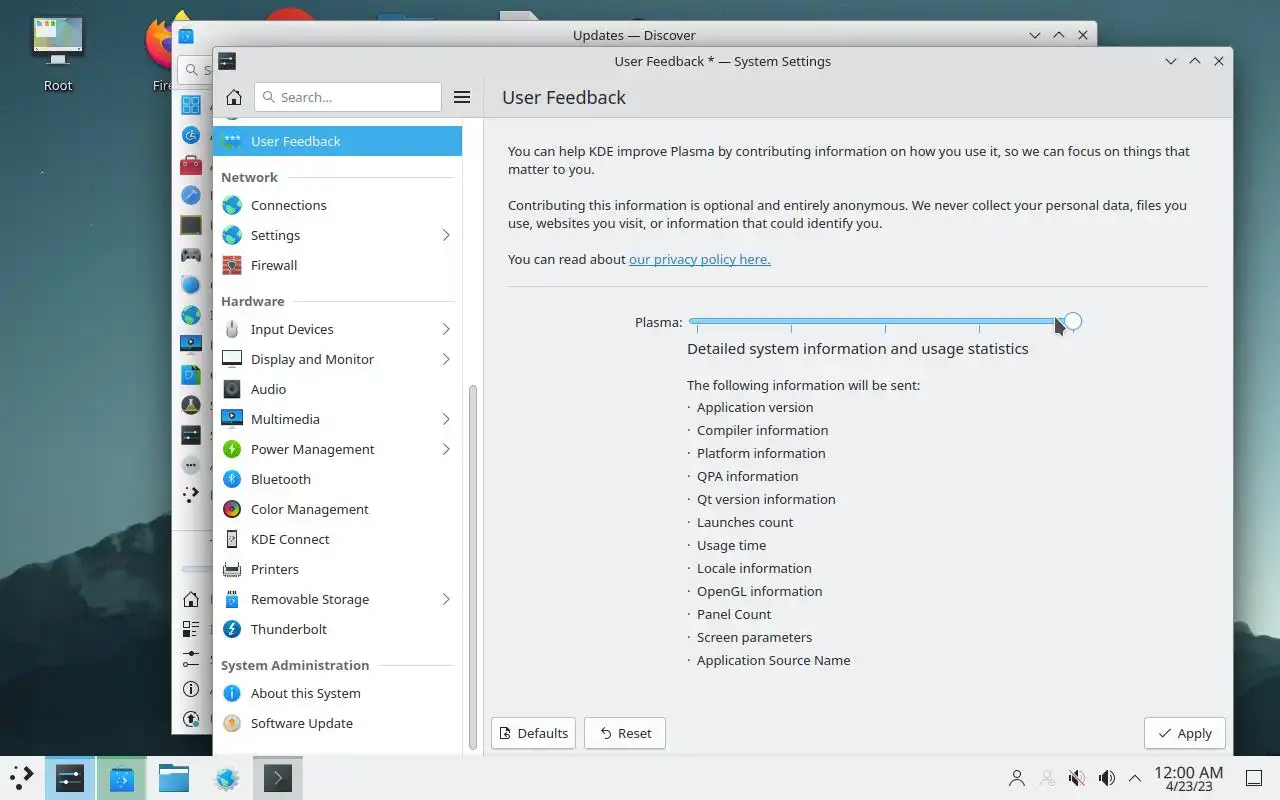Open the web browser globe in taskbar
1280x800 pixels.
click(227, 777)
